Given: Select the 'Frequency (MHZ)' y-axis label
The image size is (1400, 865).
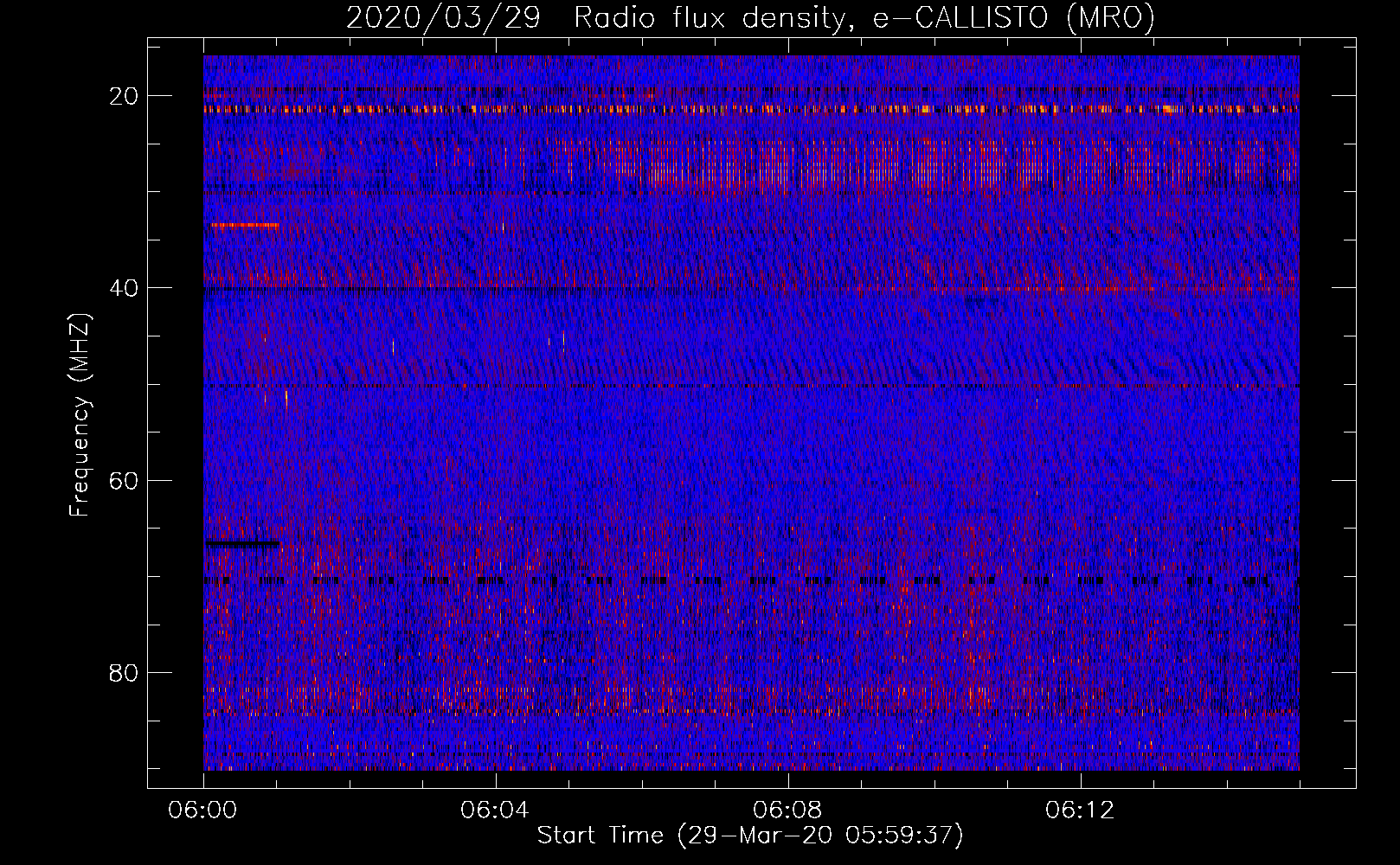Looking at the screenshot, I should (80, 415).
